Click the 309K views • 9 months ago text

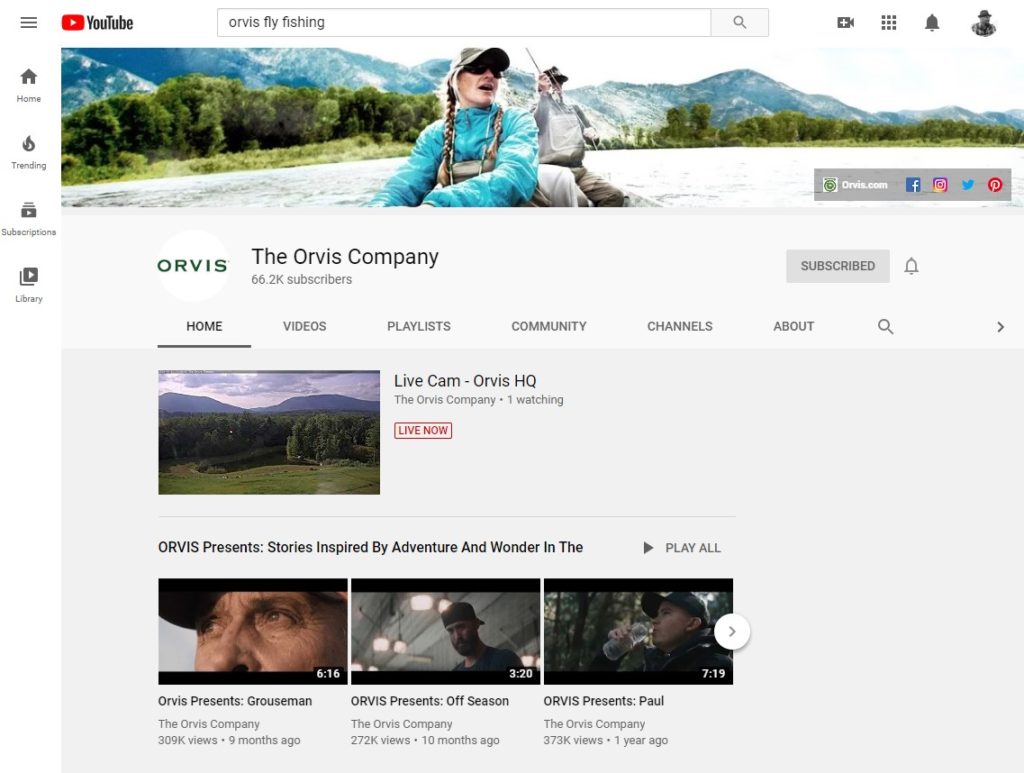click(x=229, y=740)
